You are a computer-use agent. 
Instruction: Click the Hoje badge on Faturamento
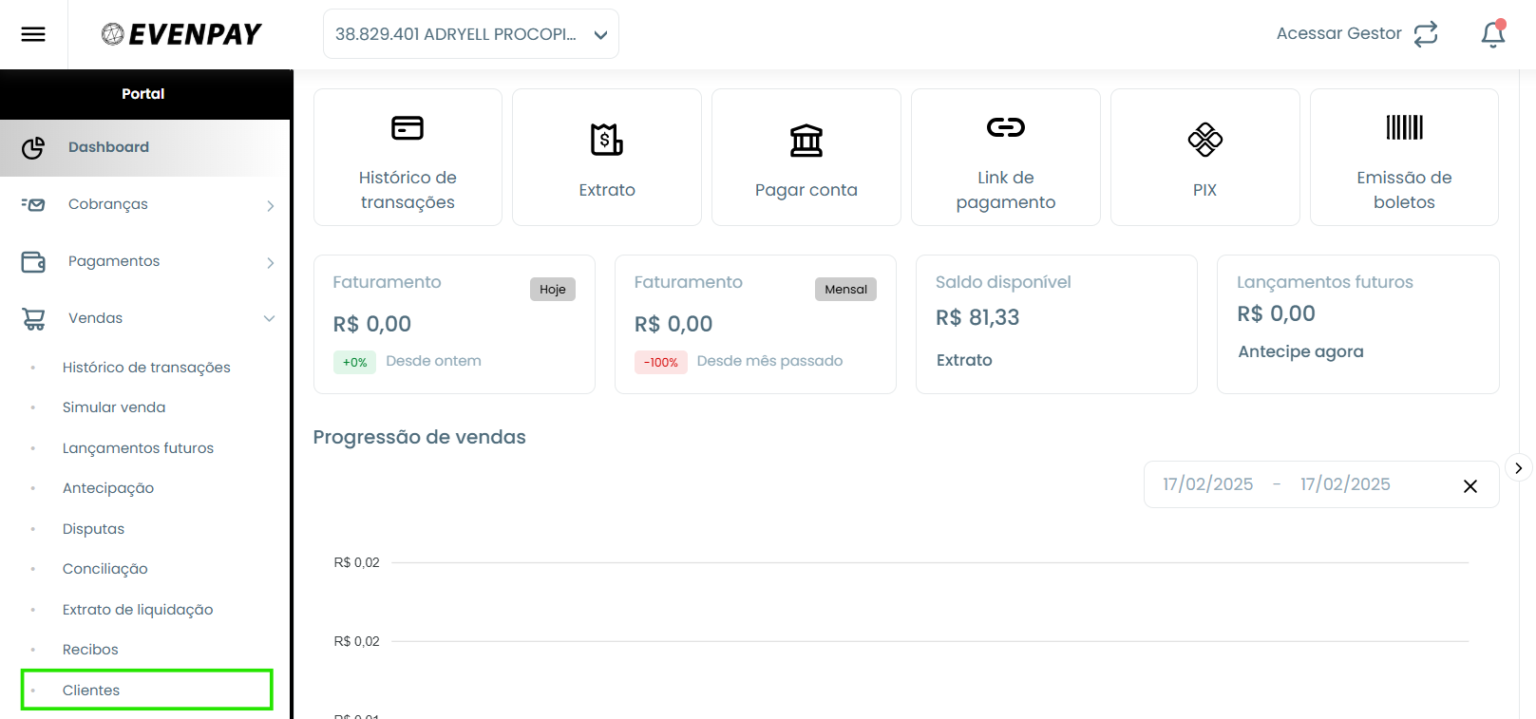(552, 289)
